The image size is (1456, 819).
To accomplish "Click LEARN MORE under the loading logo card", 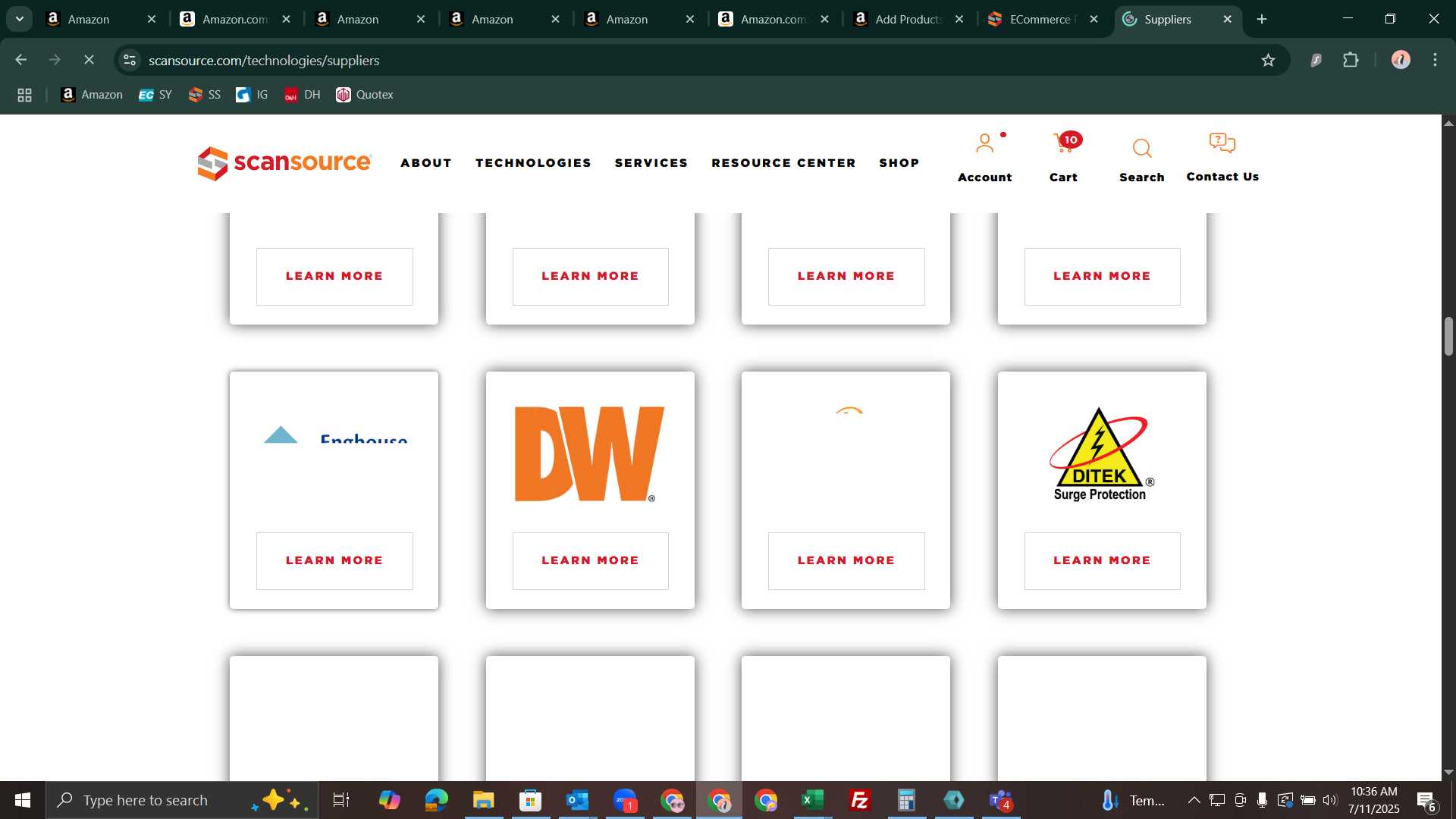I will (x=846, y=561).
